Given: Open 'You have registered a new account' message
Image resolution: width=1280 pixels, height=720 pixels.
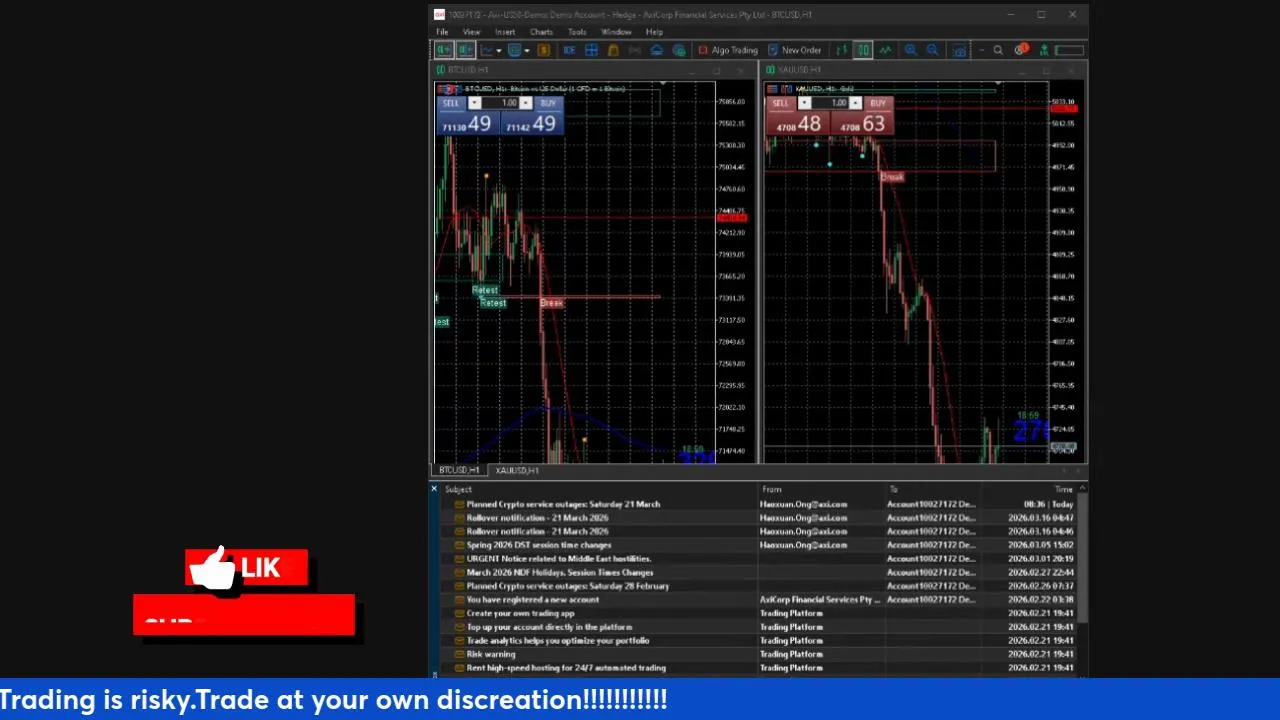Looking at the screenshot, I should [757, 600].
